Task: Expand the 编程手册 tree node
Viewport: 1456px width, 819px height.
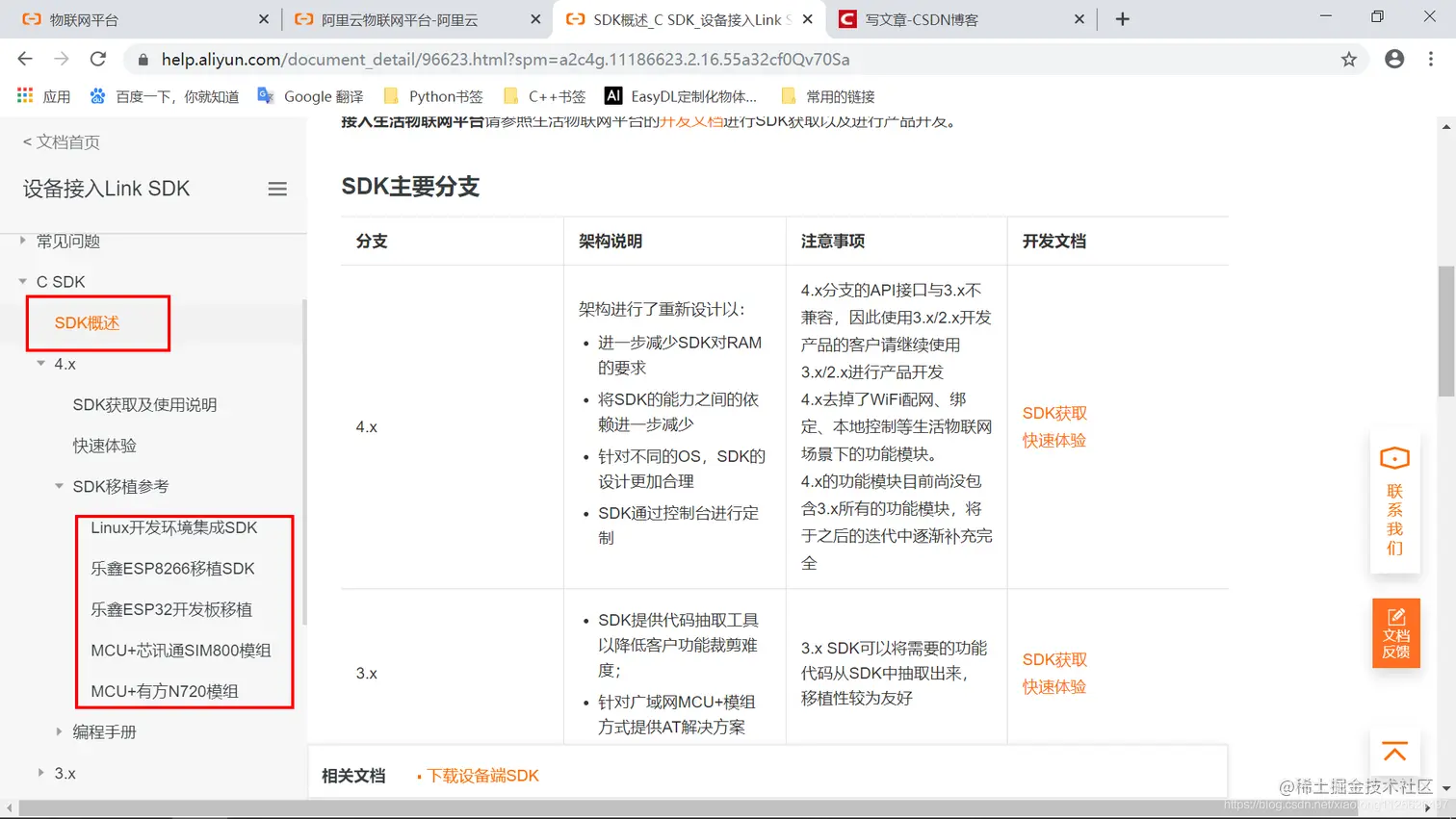Action: pos(59,731)
